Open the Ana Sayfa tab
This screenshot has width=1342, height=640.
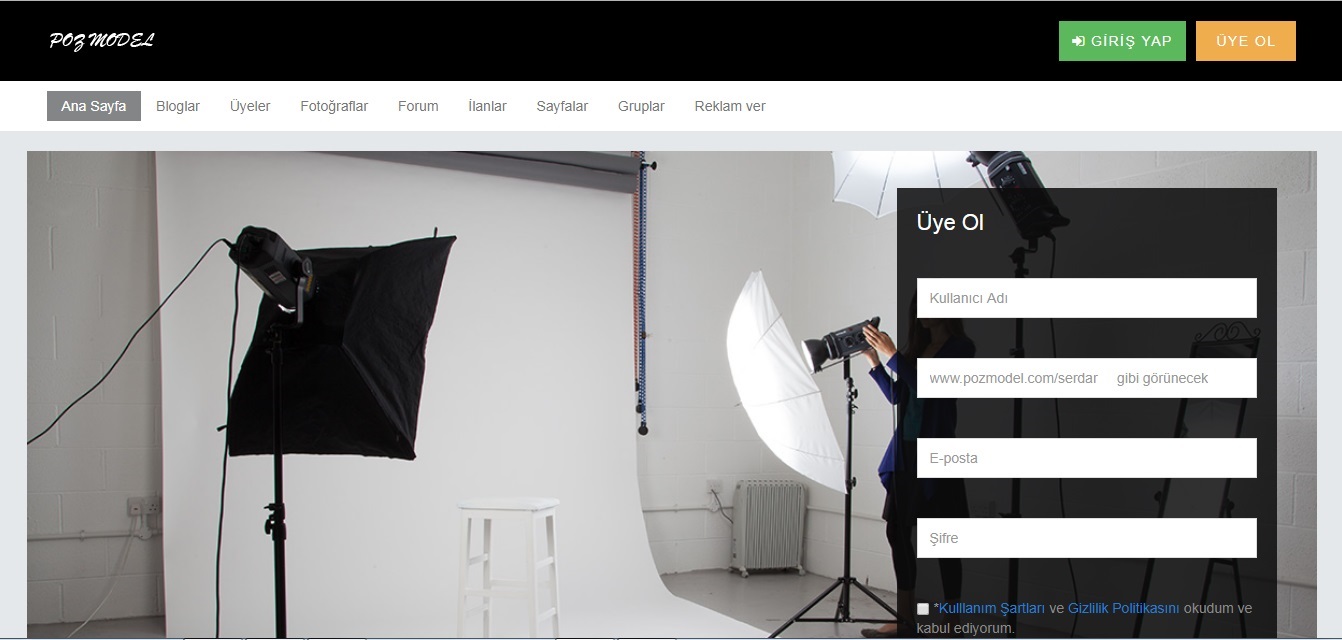[x=94, y=106]
